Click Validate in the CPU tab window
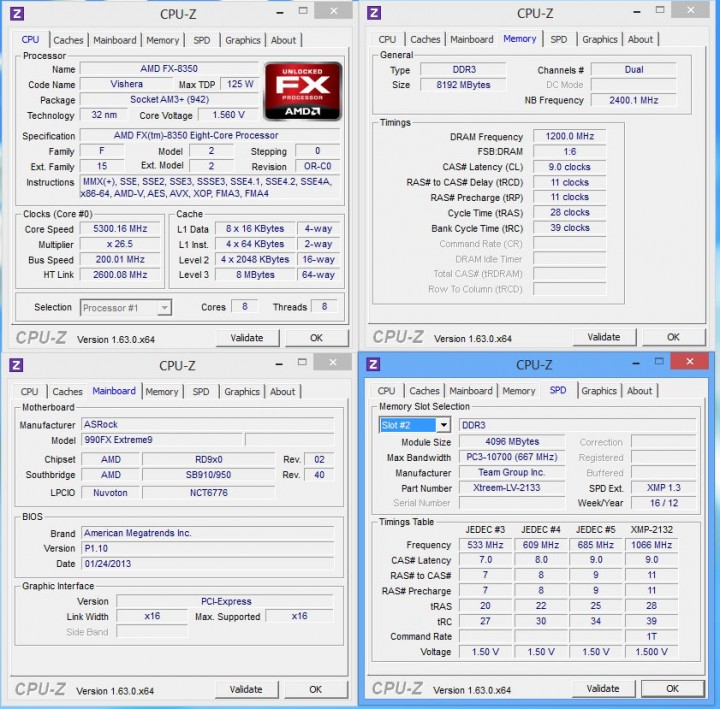This screenshot has height=709, width=720. click(247, 338)
